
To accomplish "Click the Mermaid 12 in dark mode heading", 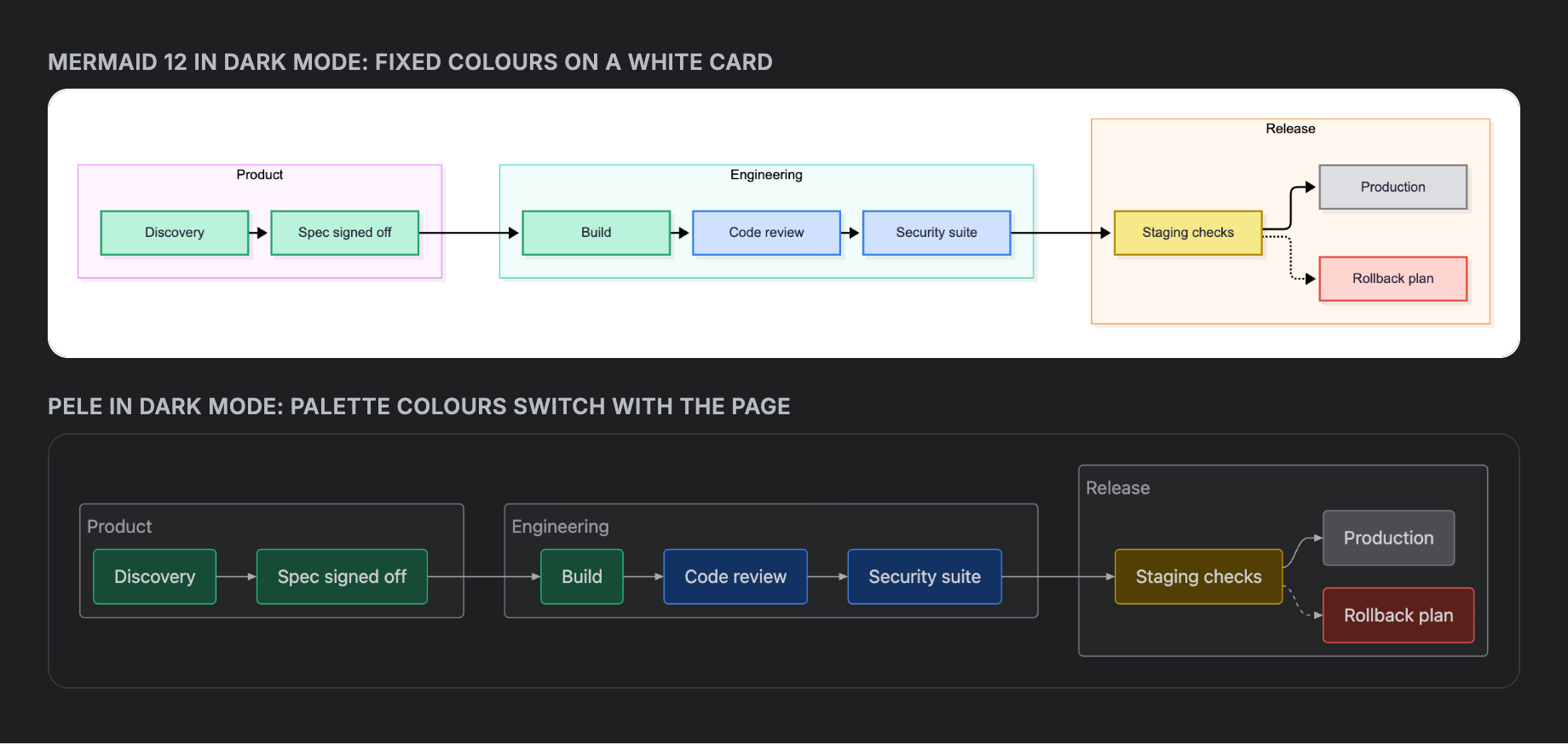I will point(410,62).
